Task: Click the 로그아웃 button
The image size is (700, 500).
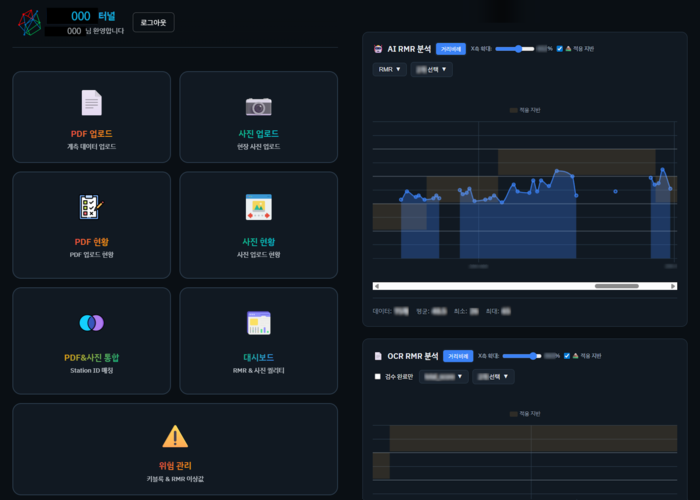Action: click(x=153, y=22)
